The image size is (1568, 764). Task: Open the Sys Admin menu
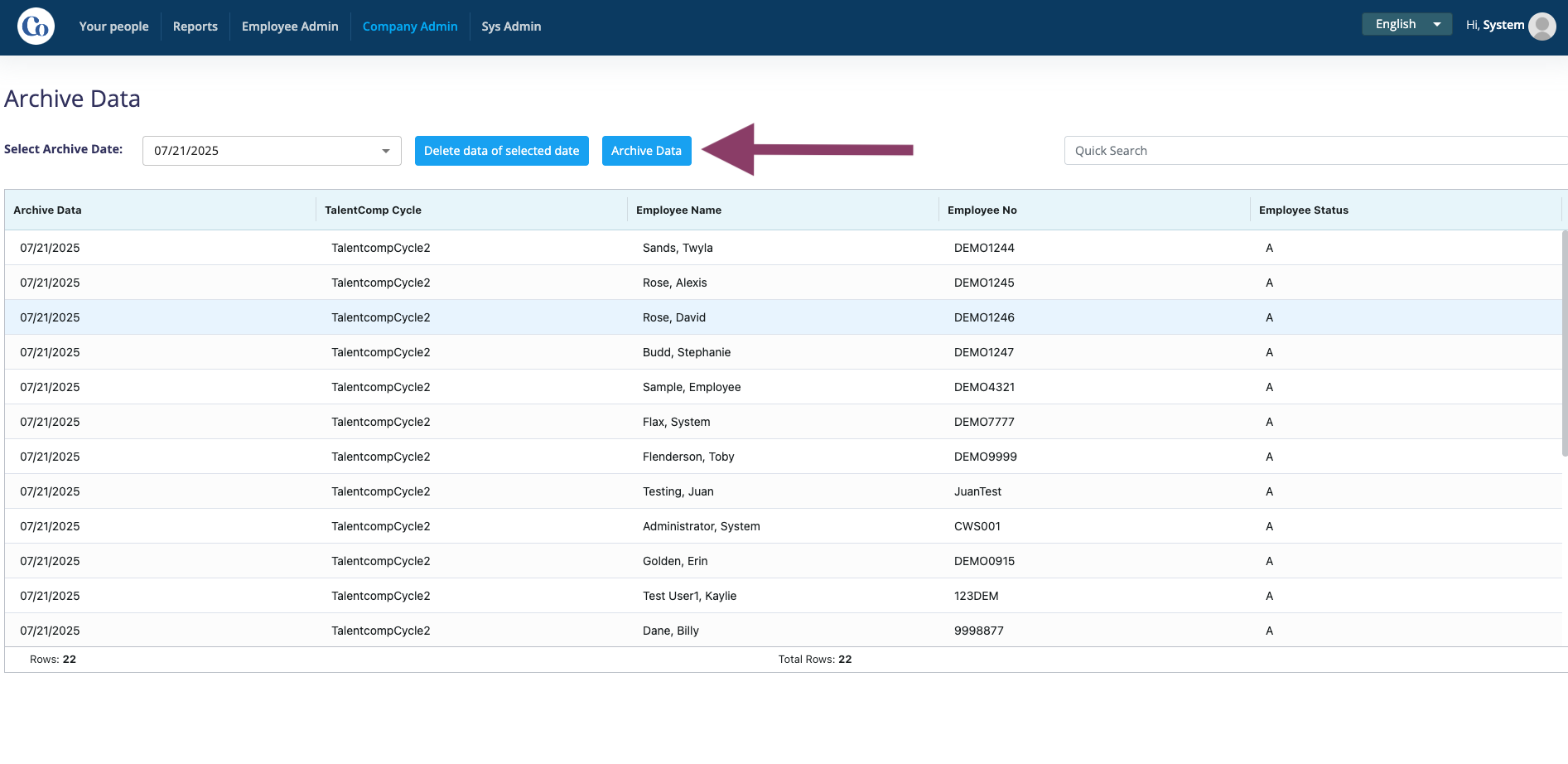(x=511, y=27)
